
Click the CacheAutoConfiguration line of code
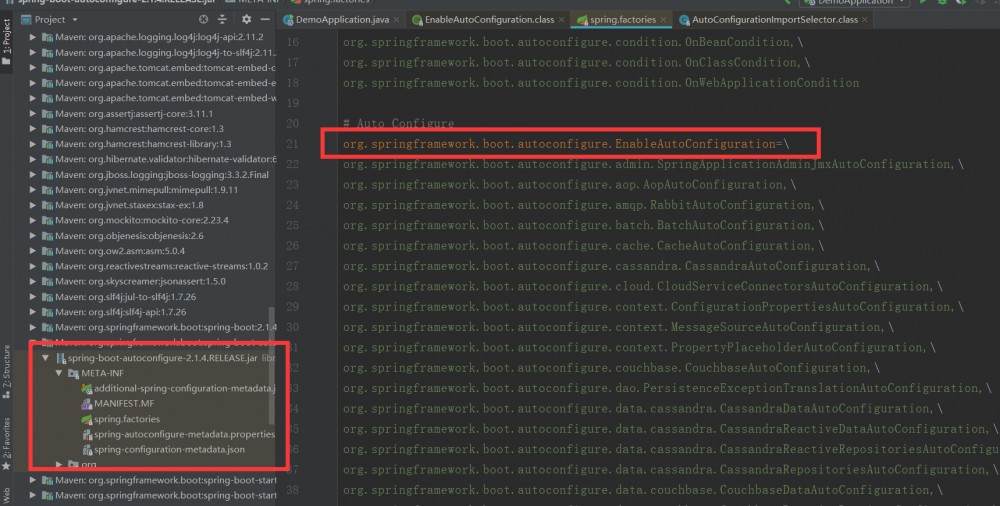tap(583, 246)
